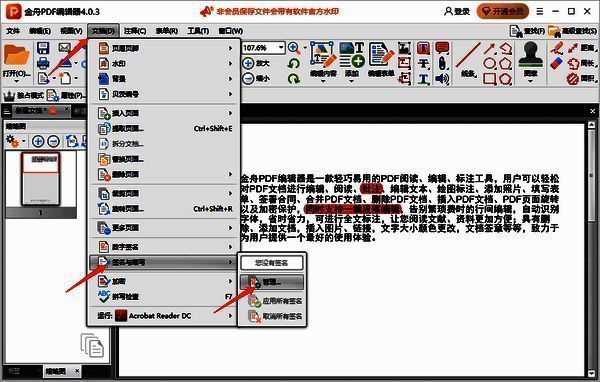Open the zoom percentage 107.6% dropdown
The height and width of the screenshot is (382, 600).
[281, 47]
